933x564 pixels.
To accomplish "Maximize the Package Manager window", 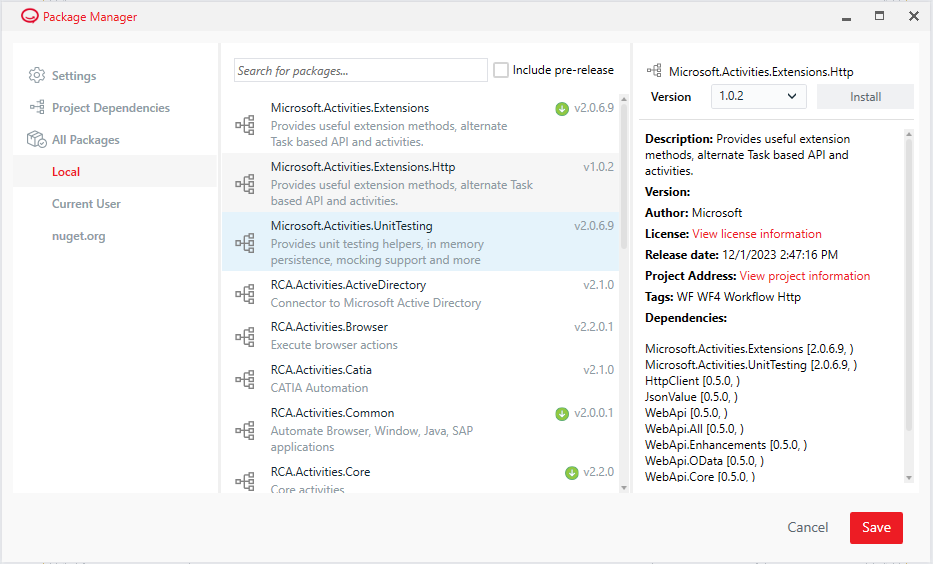I will [879, 16].
